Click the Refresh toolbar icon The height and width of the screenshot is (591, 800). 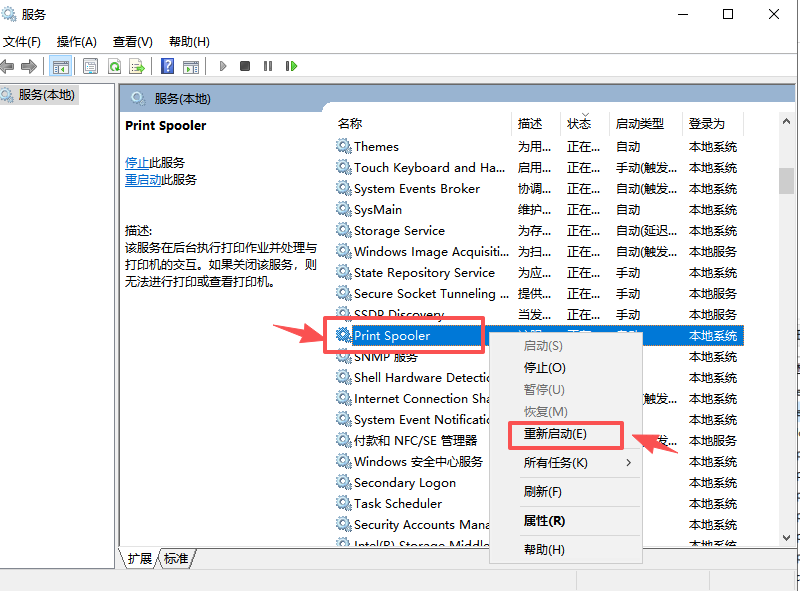click(x=114, y=66)
